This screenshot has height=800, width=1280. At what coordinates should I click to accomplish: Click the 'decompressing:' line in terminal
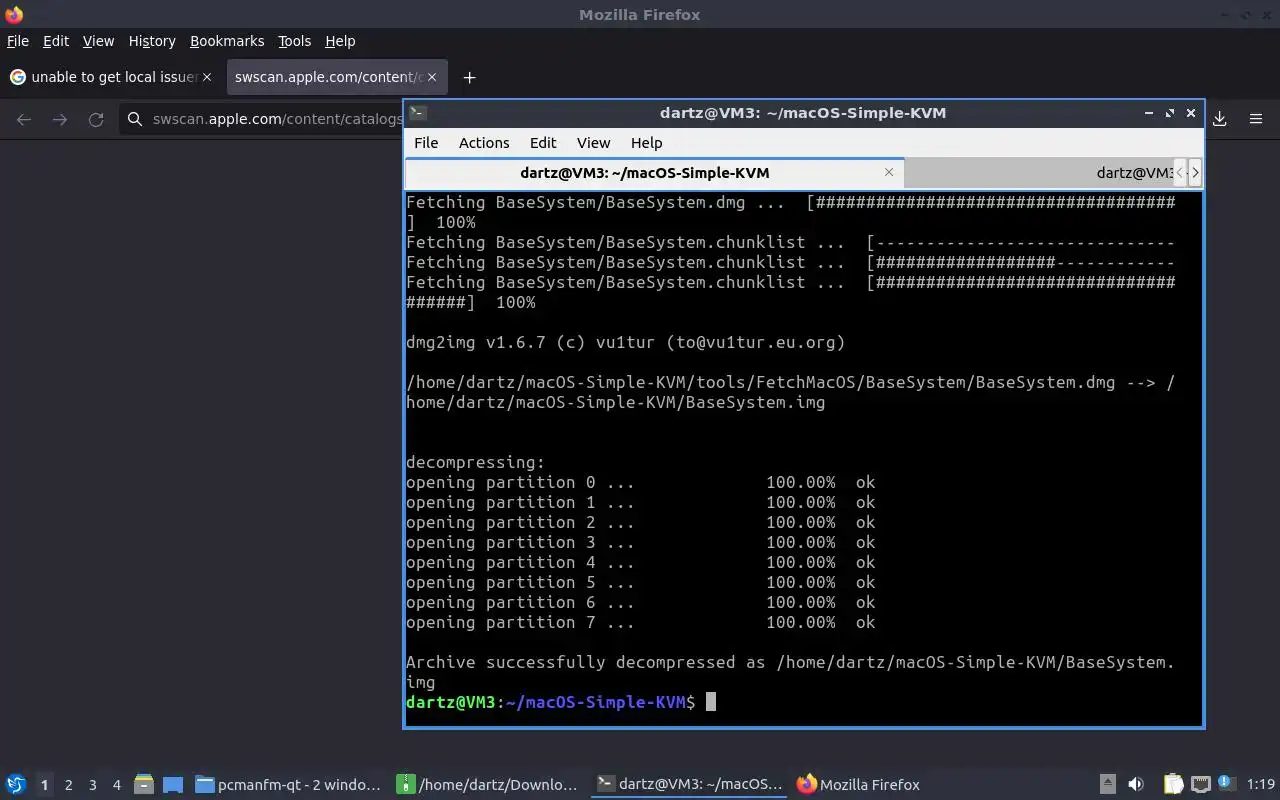coord(476,462)
